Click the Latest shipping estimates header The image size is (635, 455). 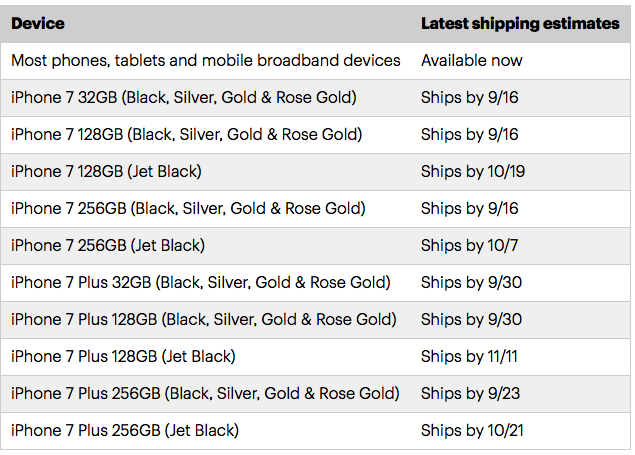(x=520, y=23)
